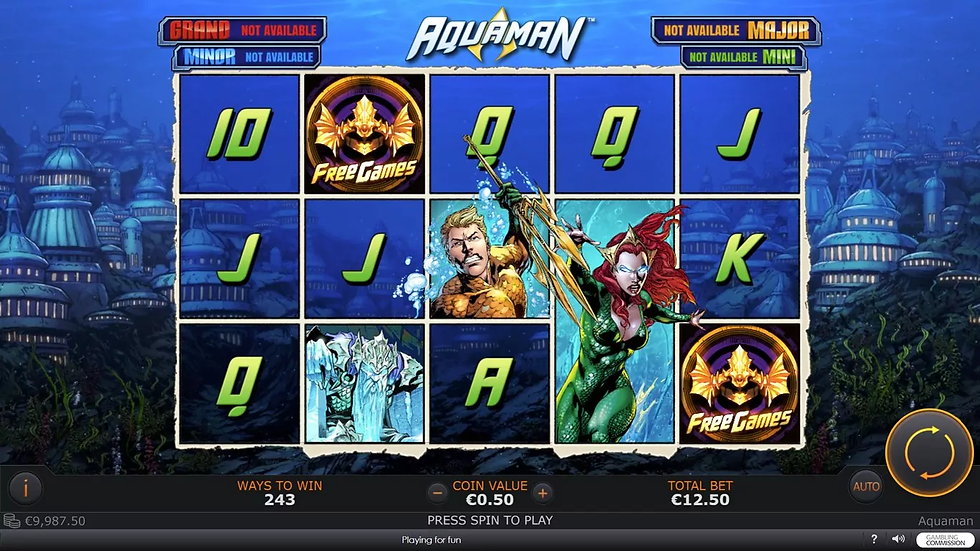Open the info paytable button
This screenshot has height=551, width=980.
click(x=25, y=488)
